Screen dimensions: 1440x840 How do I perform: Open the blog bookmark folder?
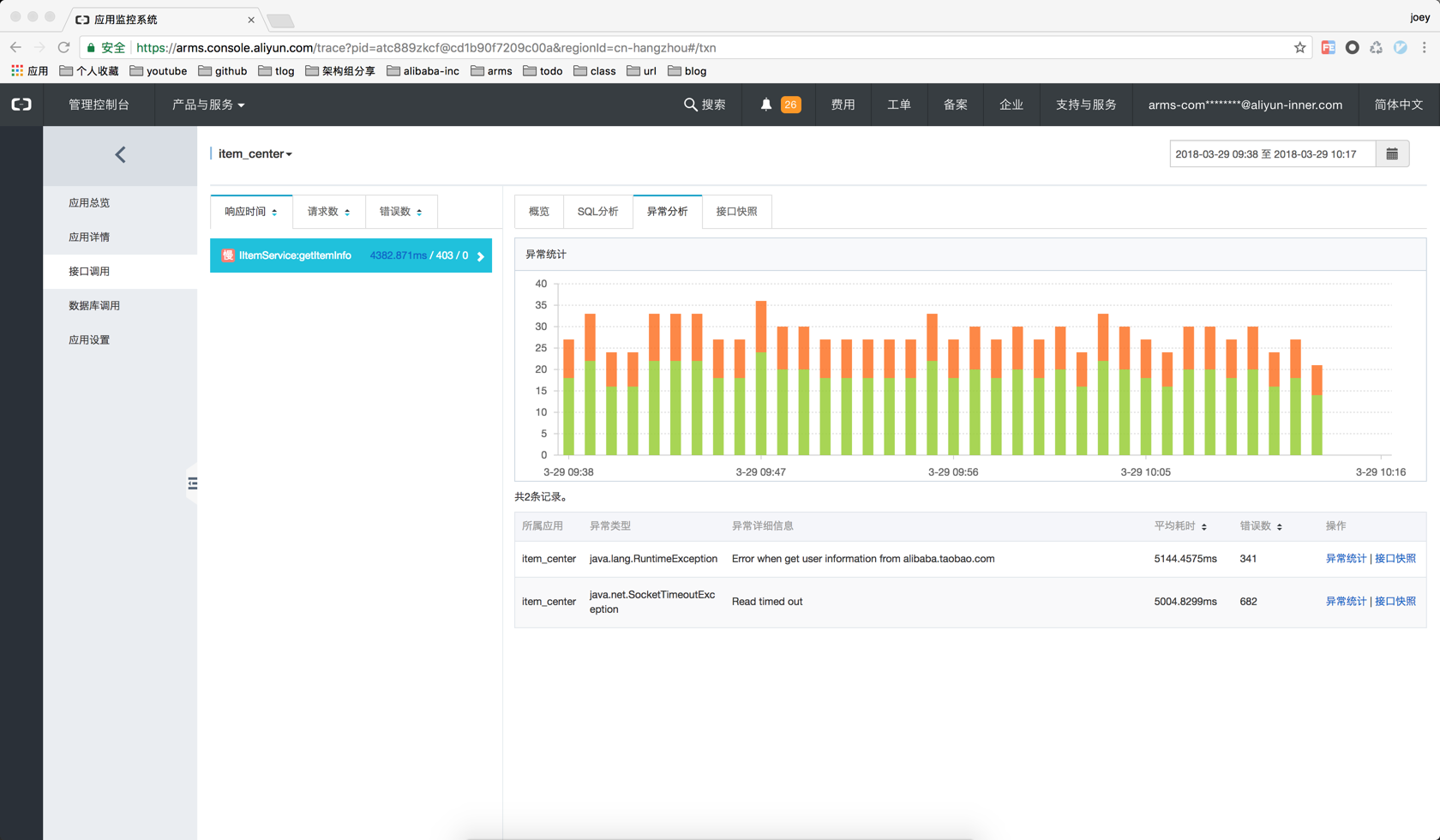(687, 71)
